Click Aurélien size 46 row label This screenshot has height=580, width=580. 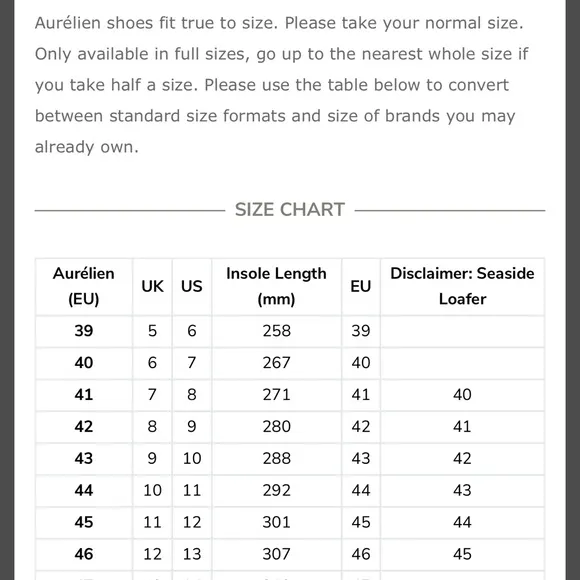click(x=84, y=554)
